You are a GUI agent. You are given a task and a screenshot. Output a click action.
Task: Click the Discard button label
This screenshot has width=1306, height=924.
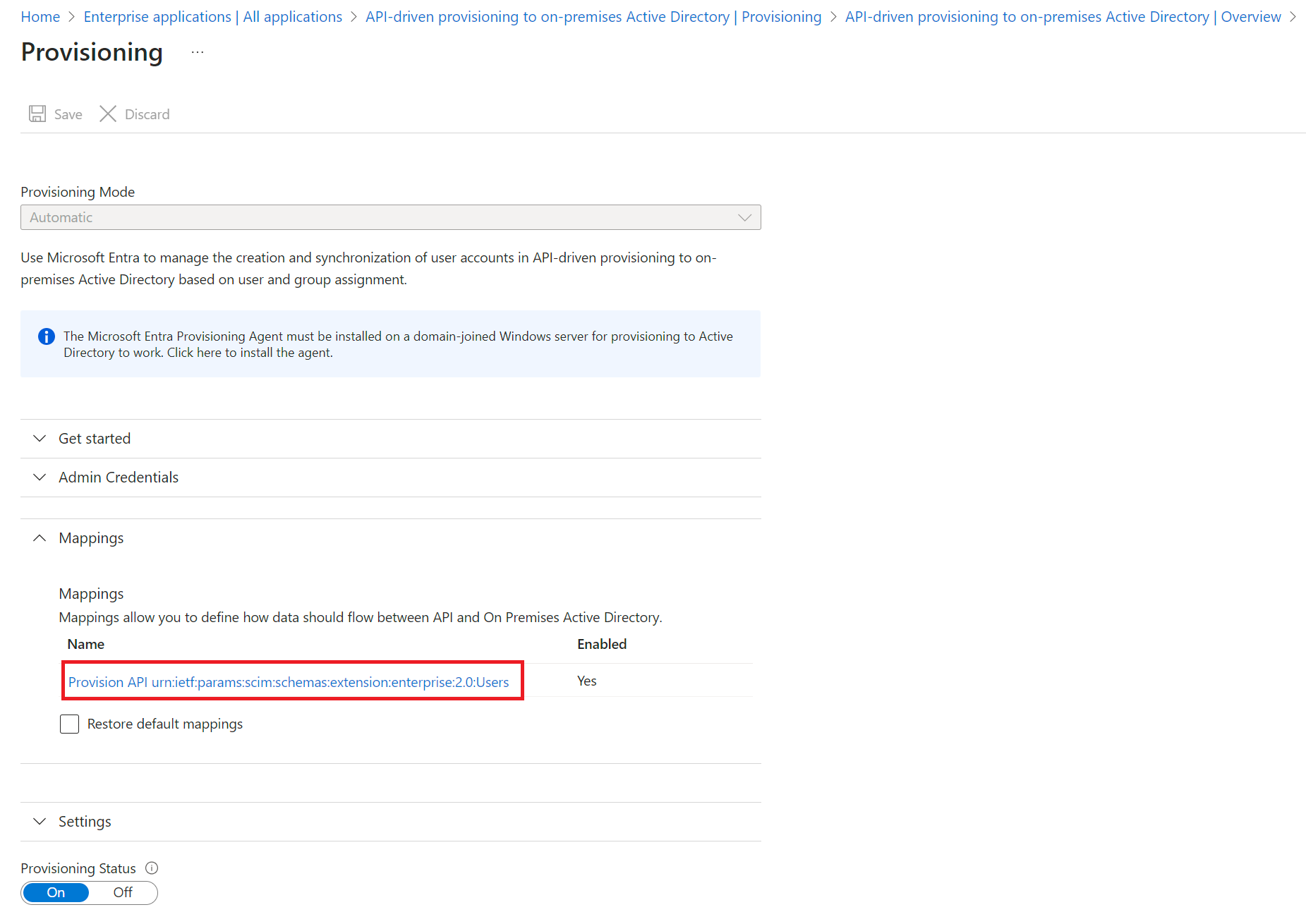pyautogui.click(x=147, y=114)
